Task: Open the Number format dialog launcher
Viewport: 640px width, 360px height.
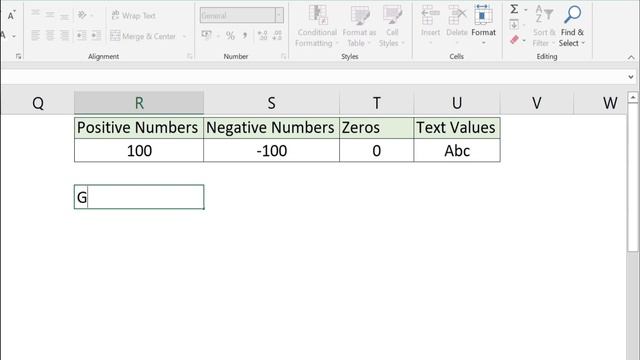Action: tap(283, 56)
